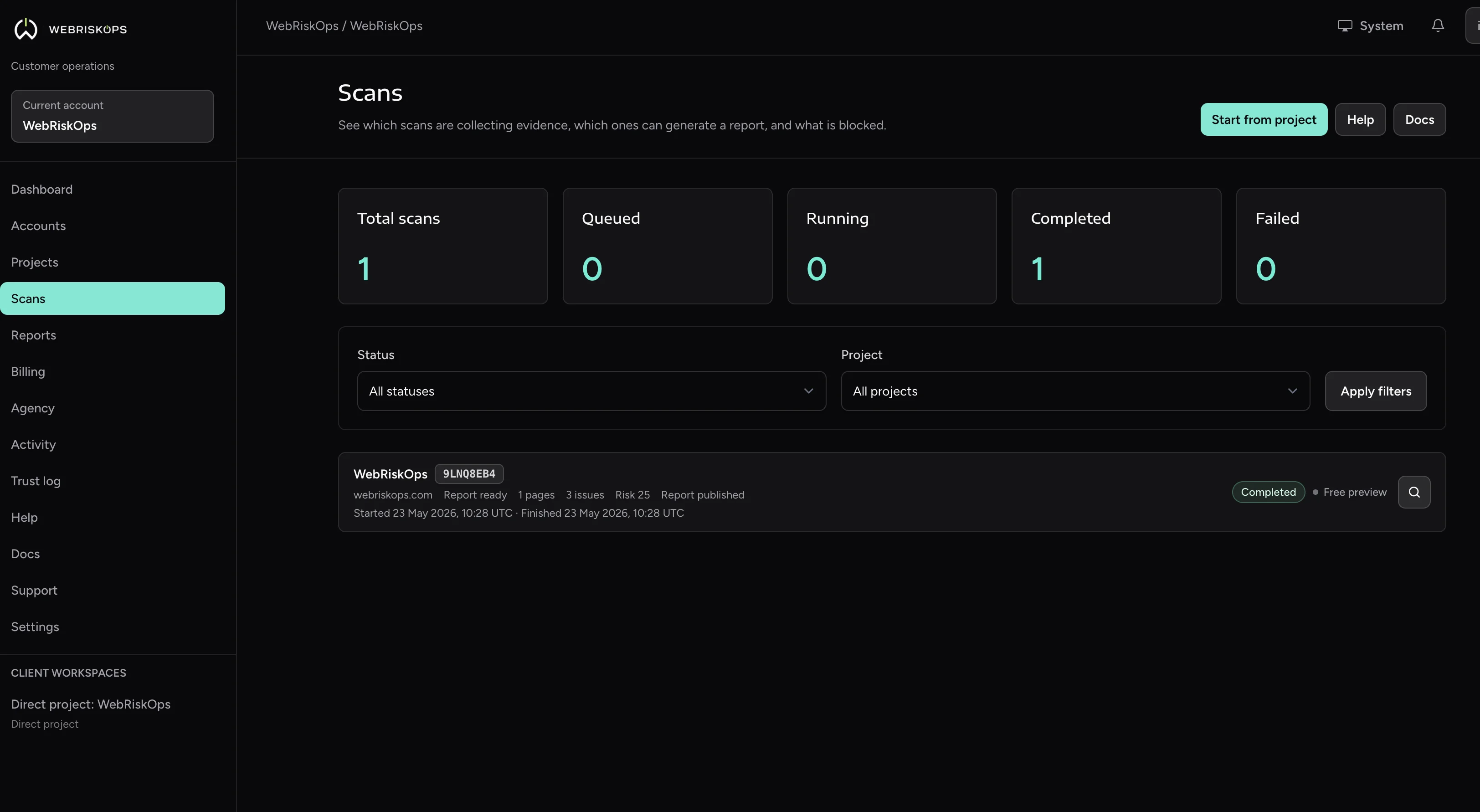Image resolution: width=1480 pixels, height=812 pixels.
Task: Click the CLIENT WORKSPACES heading
Action: (68, 673)
